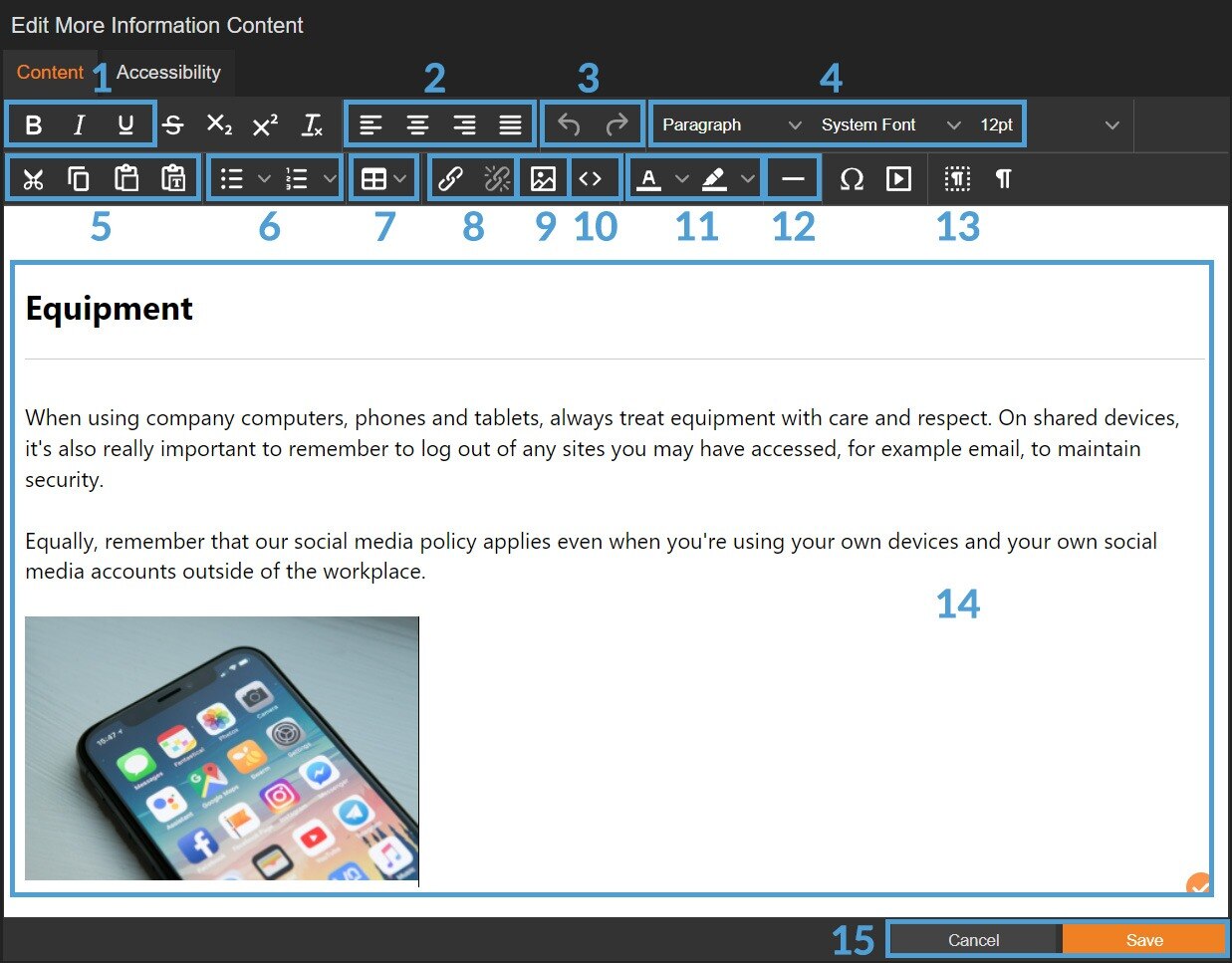Click the subscript icon
Image resolution: width=1232 pixels, height=963 pixels.
218,124
